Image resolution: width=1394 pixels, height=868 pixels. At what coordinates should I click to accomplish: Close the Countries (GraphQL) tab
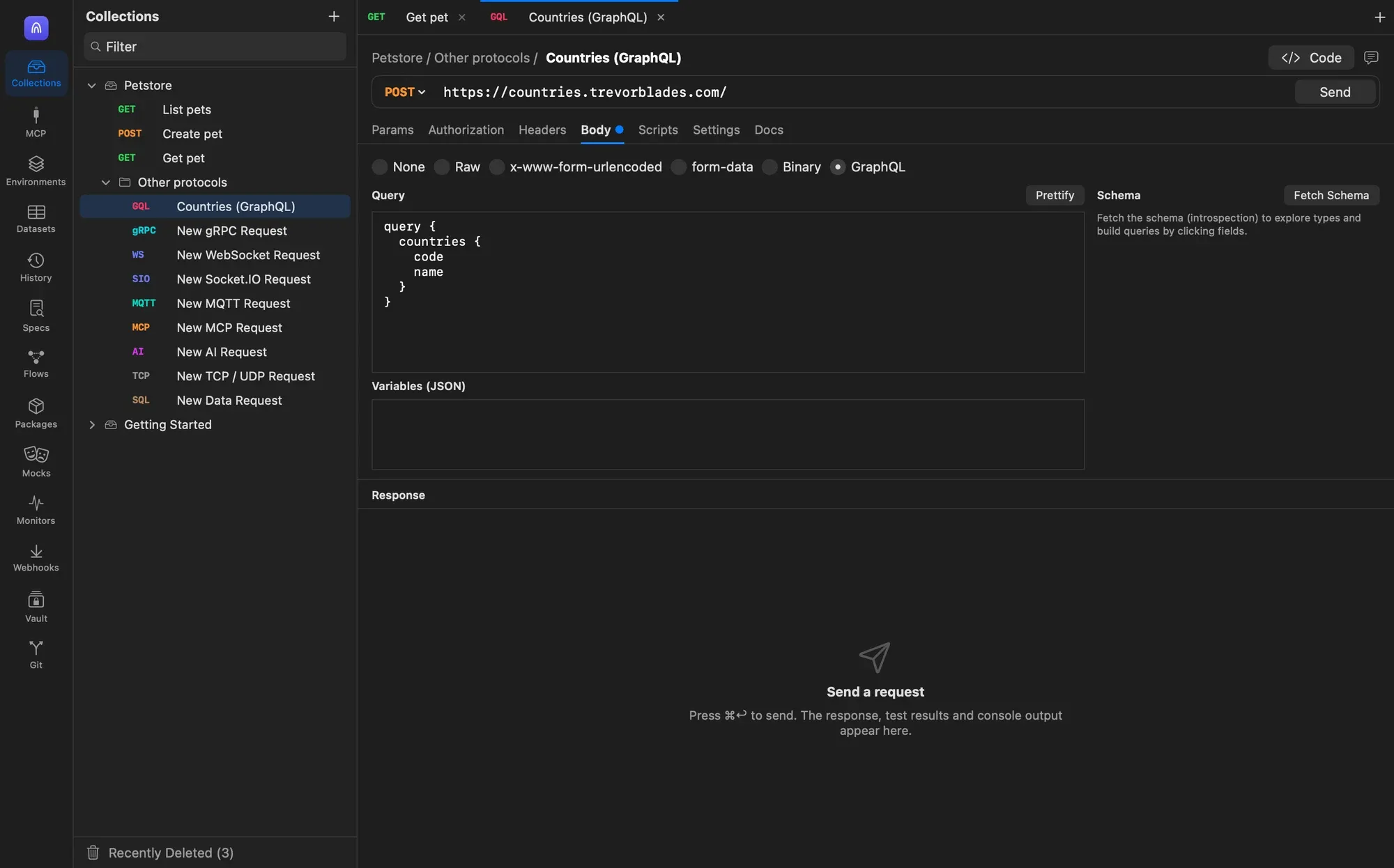661,17
